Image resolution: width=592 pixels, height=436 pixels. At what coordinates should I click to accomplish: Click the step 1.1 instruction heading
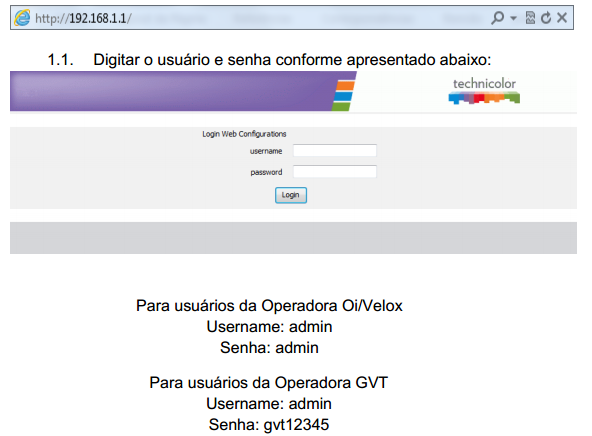[x=269, y=60]
